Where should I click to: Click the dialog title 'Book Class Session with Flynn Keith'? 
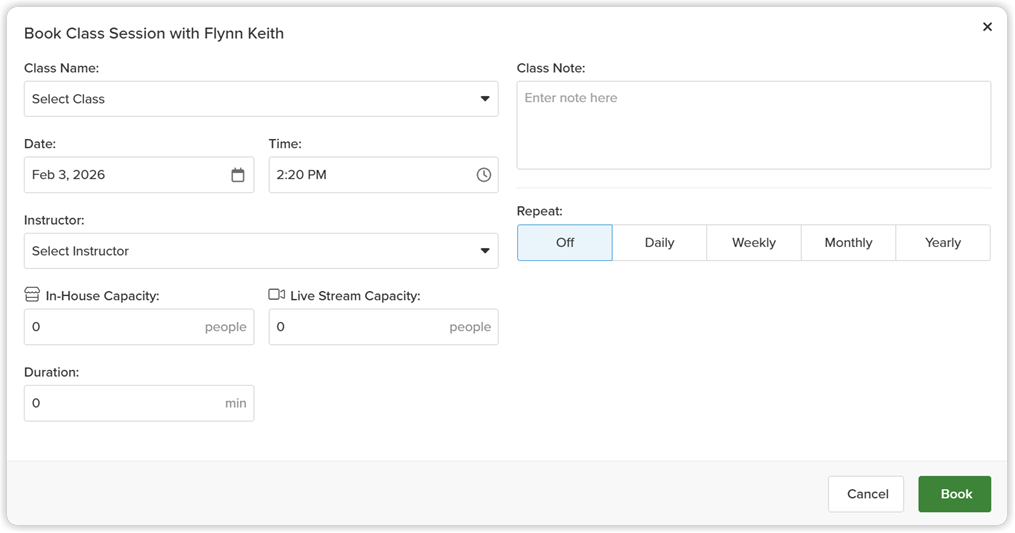(154, 34)
